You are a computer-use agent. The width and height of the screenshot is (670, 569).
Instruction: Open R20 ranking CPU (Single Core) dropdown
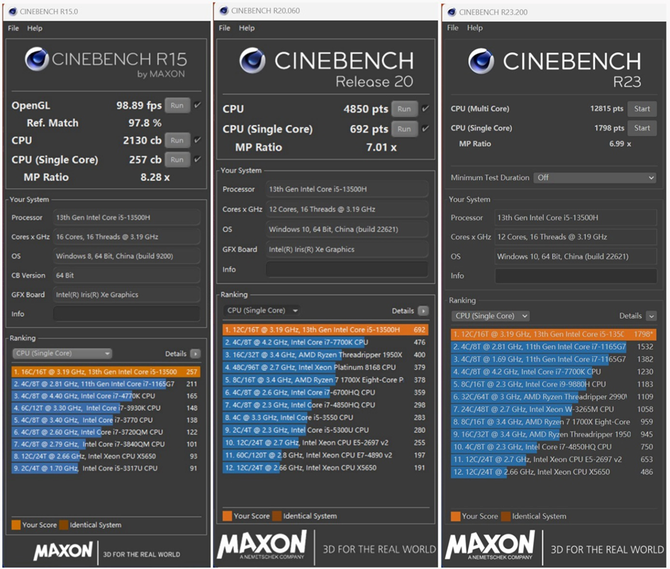click(261, 311)
